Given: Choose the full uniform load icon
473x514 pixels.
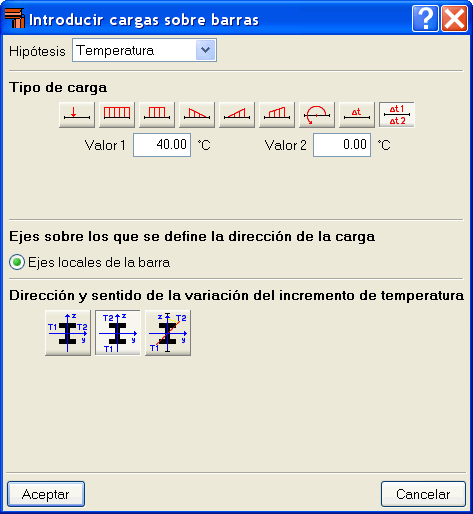Looking at the screenshot, I should (117, 115).
